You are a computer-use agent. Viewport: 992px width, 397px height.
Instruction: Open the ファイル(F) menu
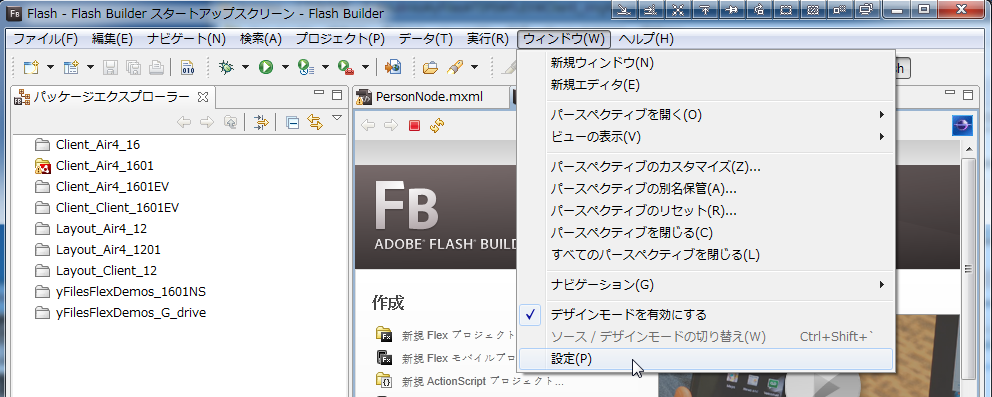pos(46,39)
